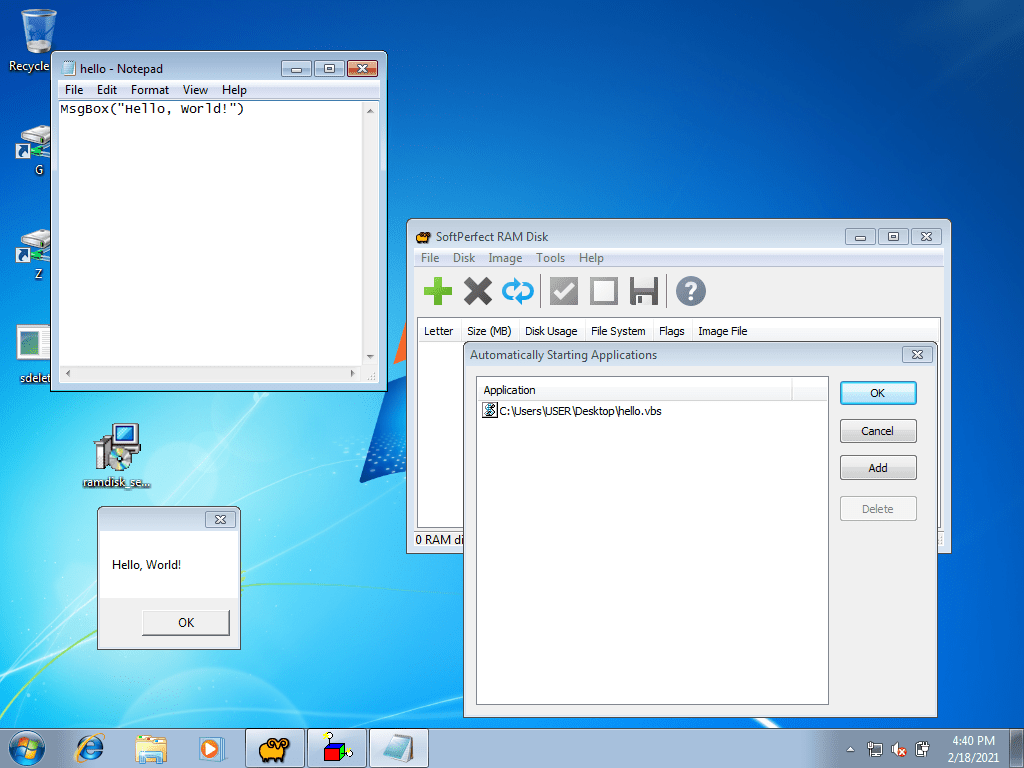Select the G drive shortcut on desktop

(x=34, y=152)
